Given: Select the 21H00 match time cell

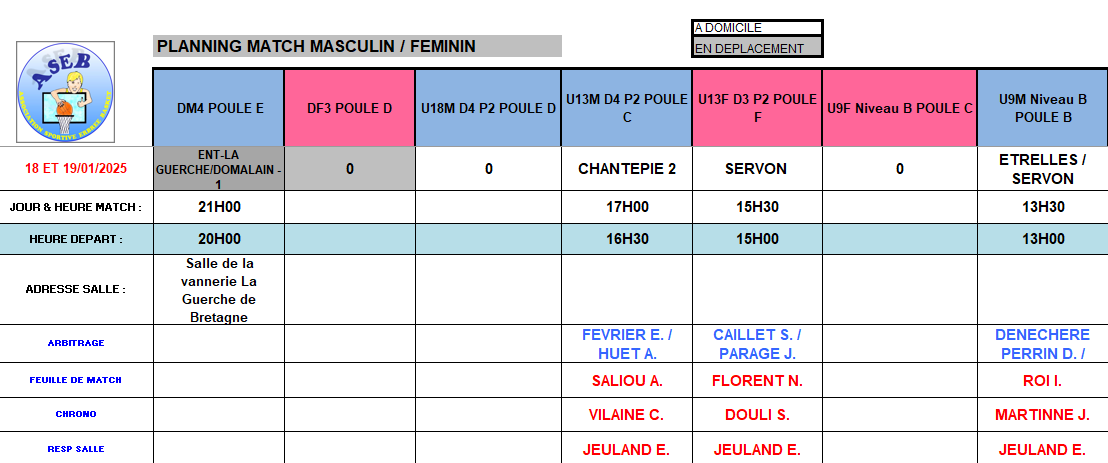Looking at the screenshot, I should (x=219, y=207).
